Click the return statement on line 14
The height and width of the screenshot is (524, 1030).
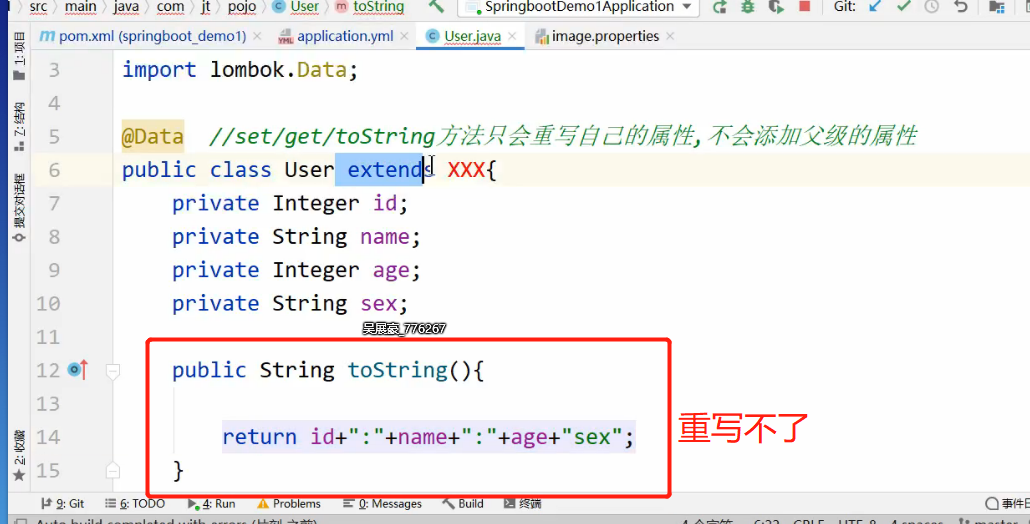(428, 437)
